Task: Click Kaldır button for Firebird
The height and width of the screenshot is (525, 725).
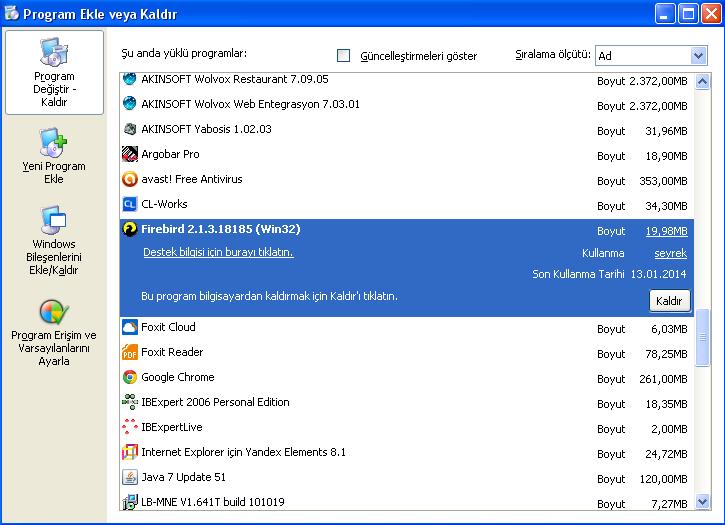Action: (669, 301)
